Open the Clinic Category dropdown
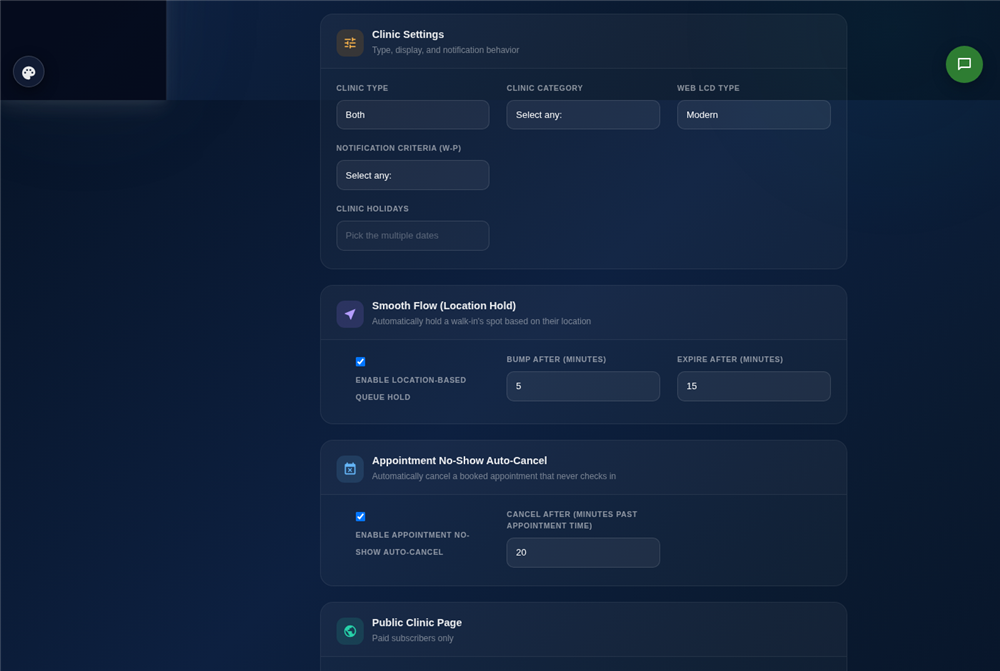This screenshot has width=1000, height=671. [583, 115]
